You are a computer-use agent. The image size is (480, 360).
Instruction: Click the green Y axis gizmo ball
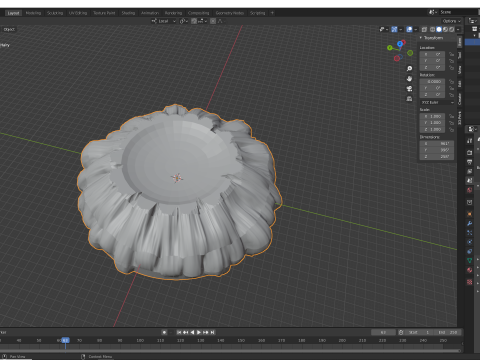tap(390, 48)
